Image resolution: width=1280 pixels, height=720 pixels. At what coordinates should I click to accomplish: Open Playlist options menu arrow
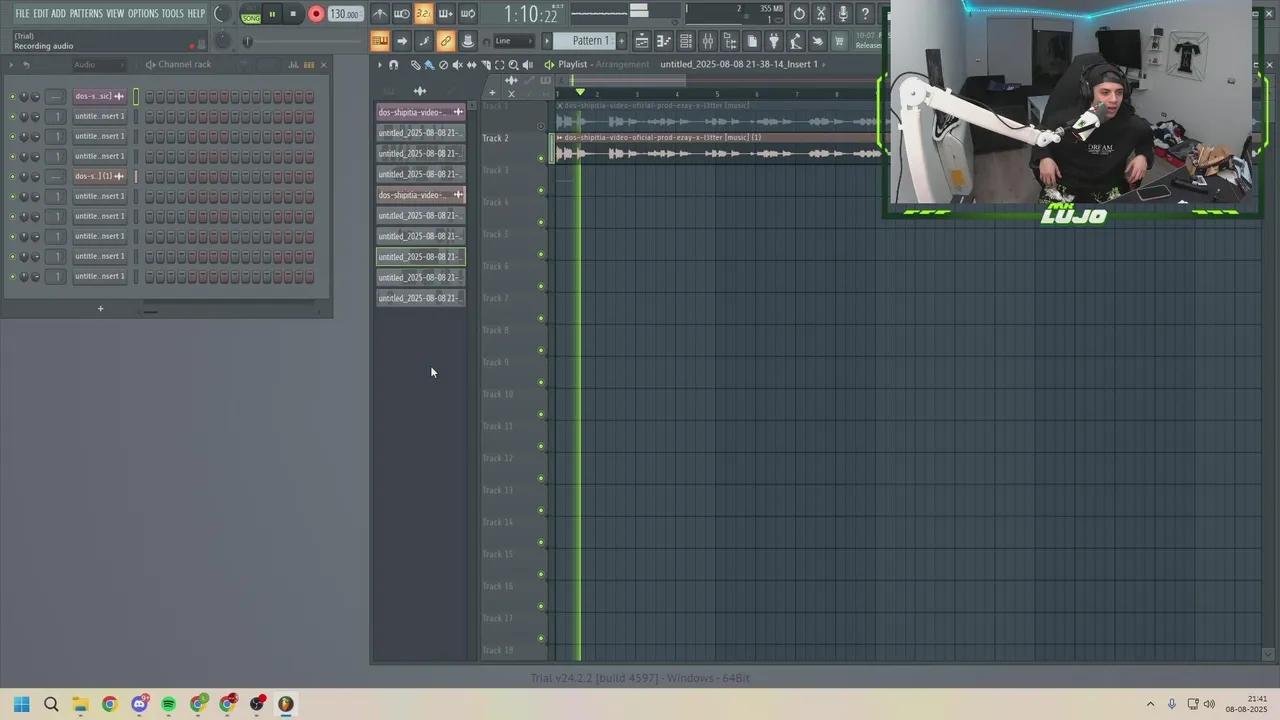click(x=379, y=65)
